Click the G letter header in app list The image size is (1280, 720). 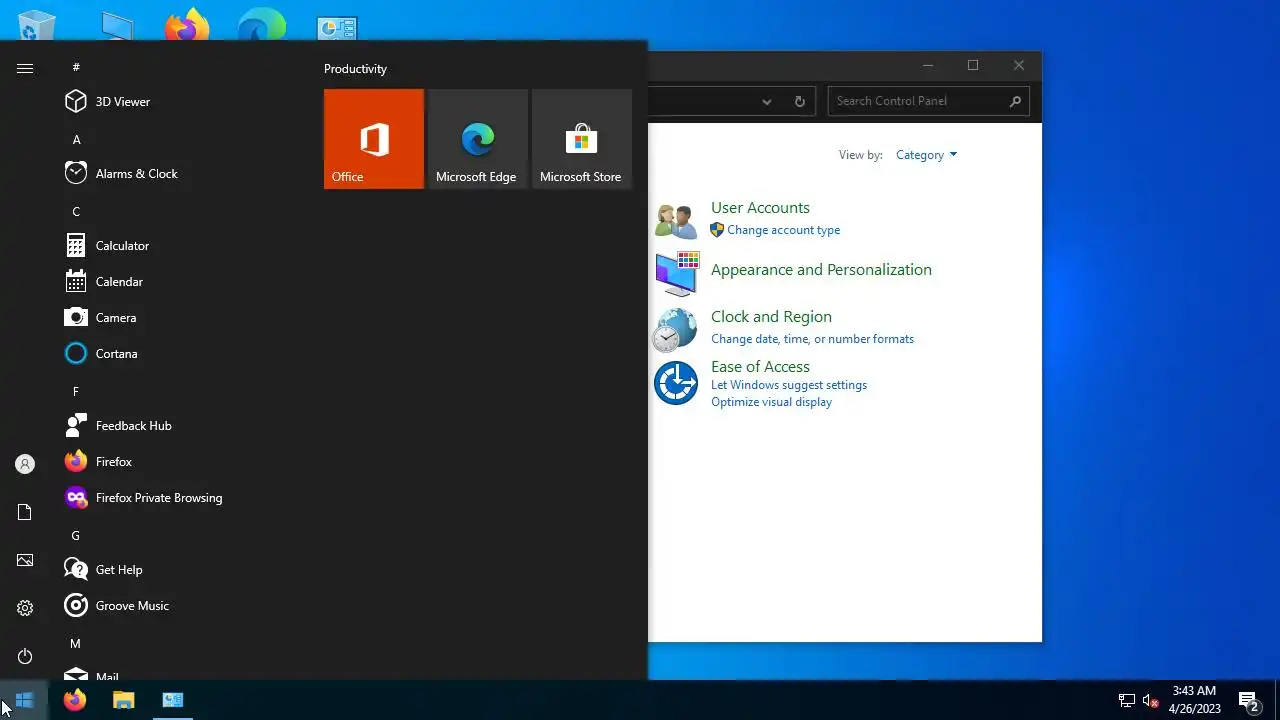click(x=76, y=535)
